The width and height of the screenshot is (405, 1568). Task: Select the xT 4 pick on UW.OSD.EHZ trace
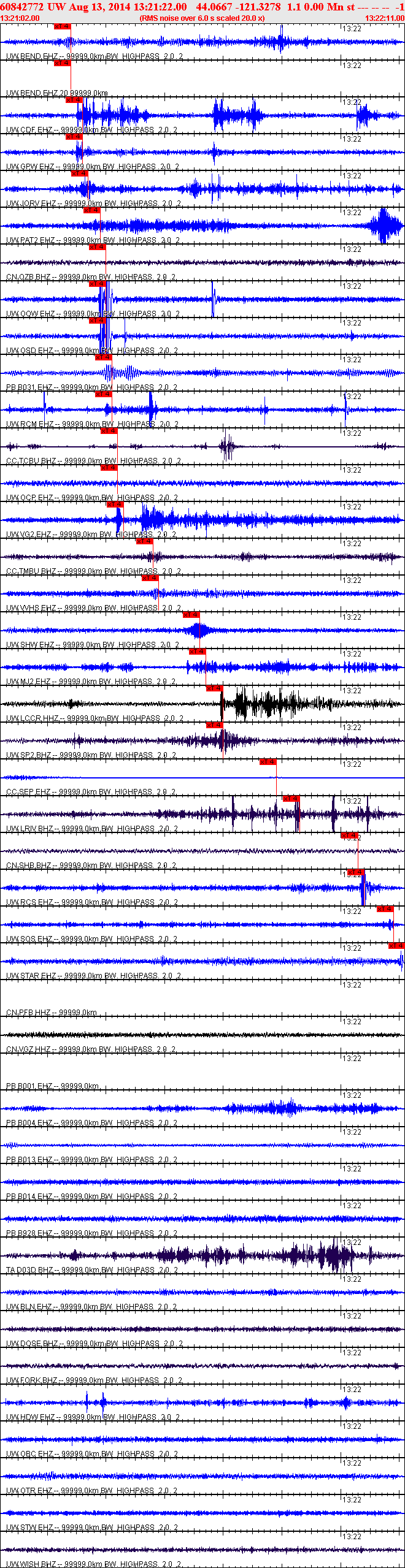(x=98, y=321)
